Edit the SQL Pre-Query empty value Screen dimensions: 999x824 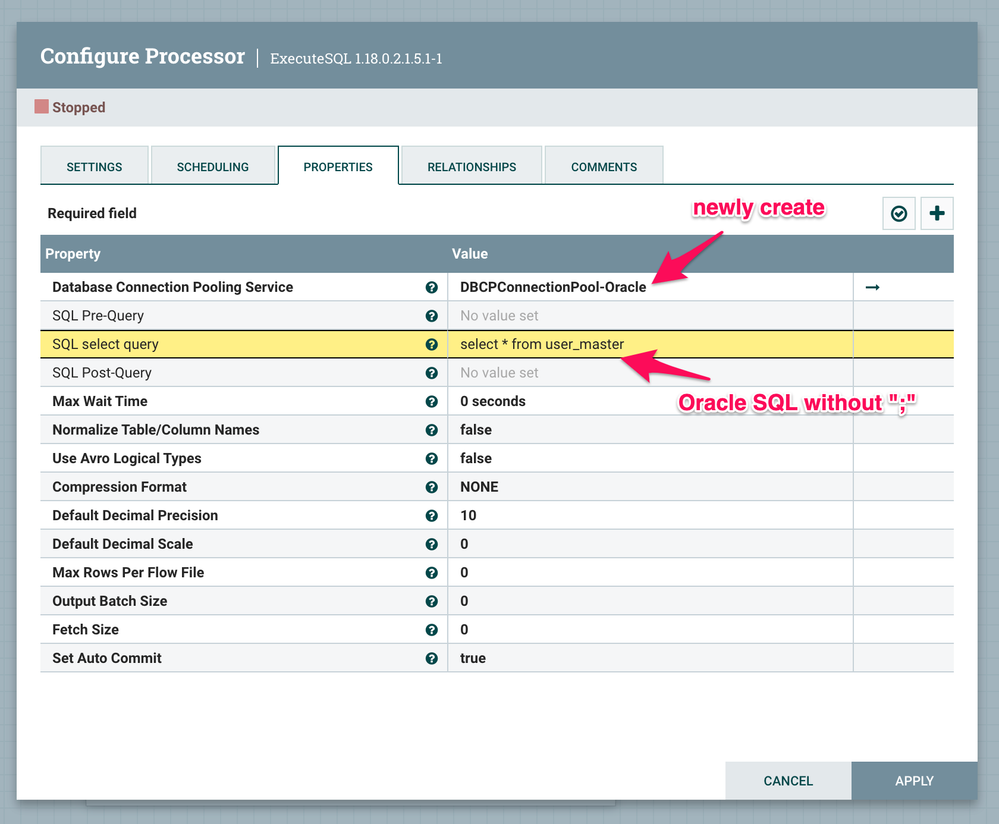tap(650, 316)
